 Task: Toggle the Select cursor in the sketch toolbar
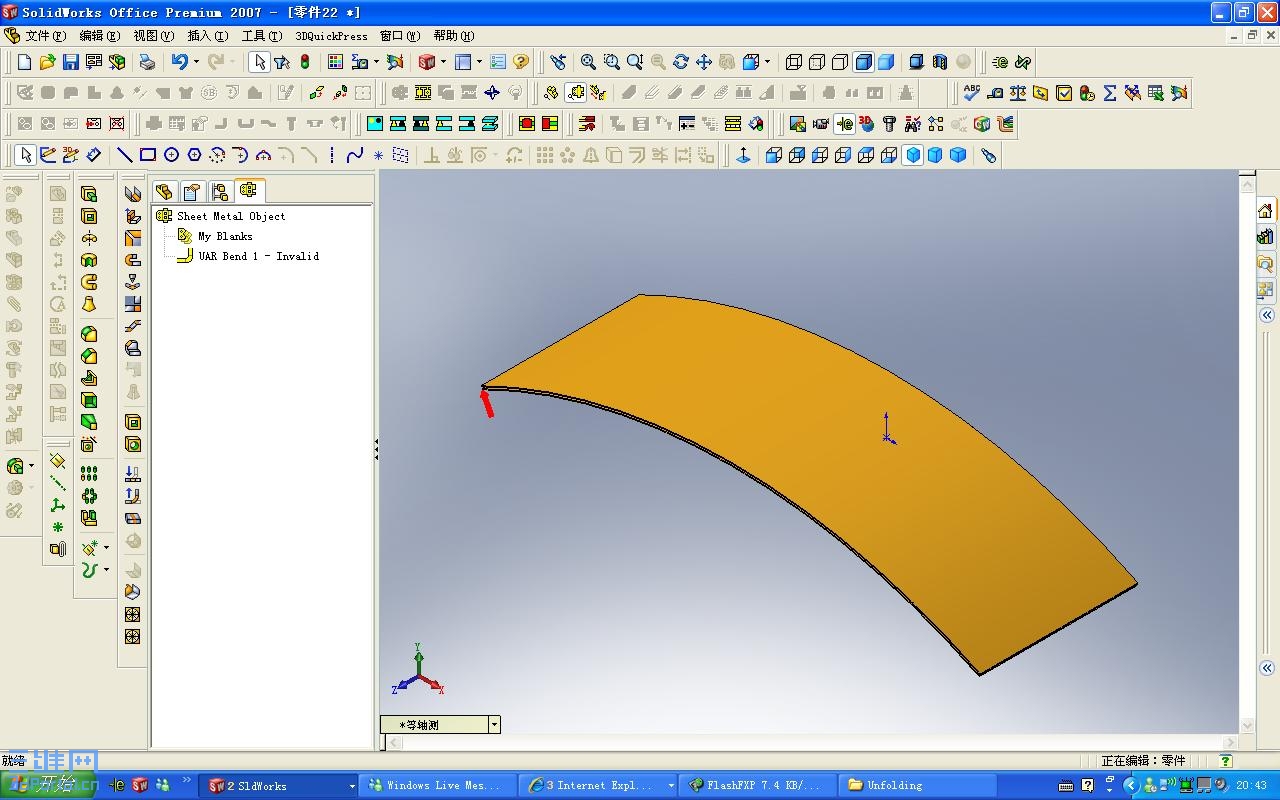(25, 155)
